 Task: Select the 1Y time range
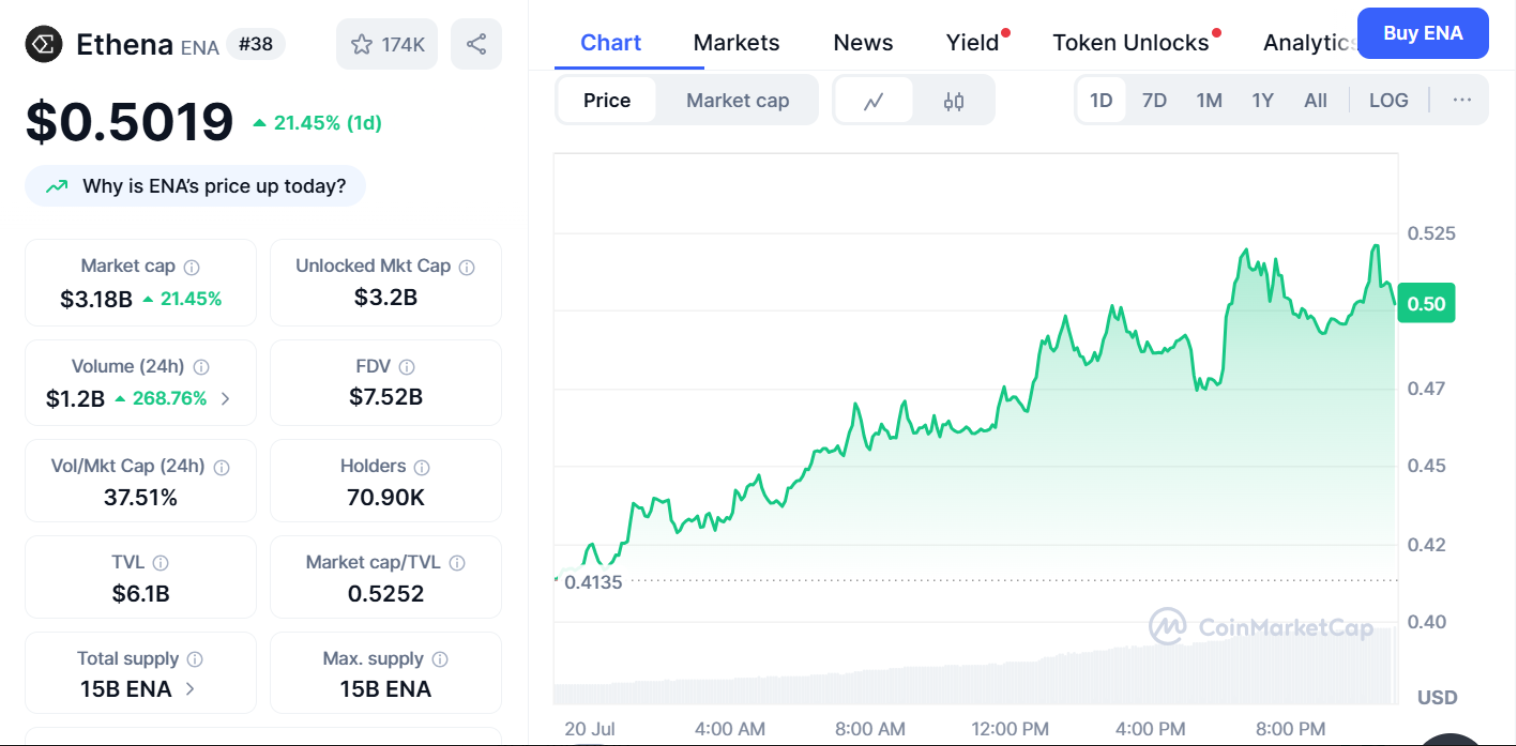(1263, 100)
